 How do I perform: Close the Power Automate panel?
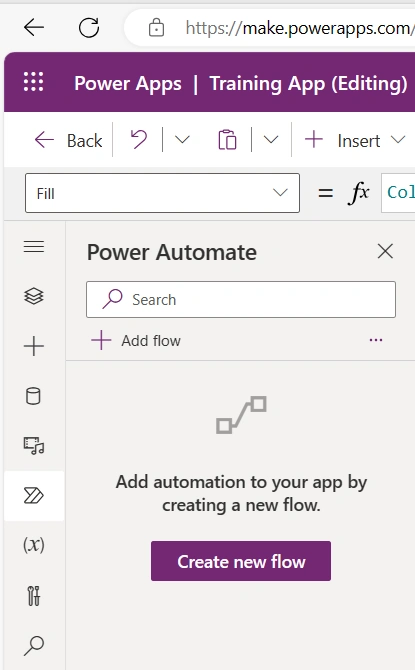coord(385,251)
